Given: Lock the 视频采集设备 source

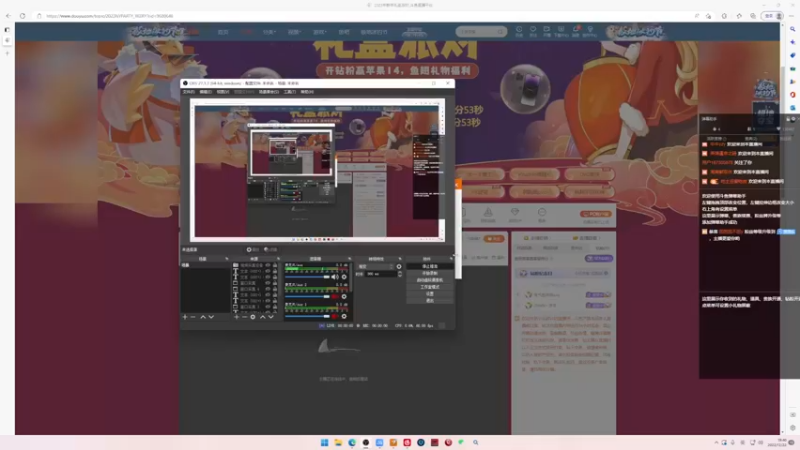Looking at the screenshot, I should (x=276, y=265).
